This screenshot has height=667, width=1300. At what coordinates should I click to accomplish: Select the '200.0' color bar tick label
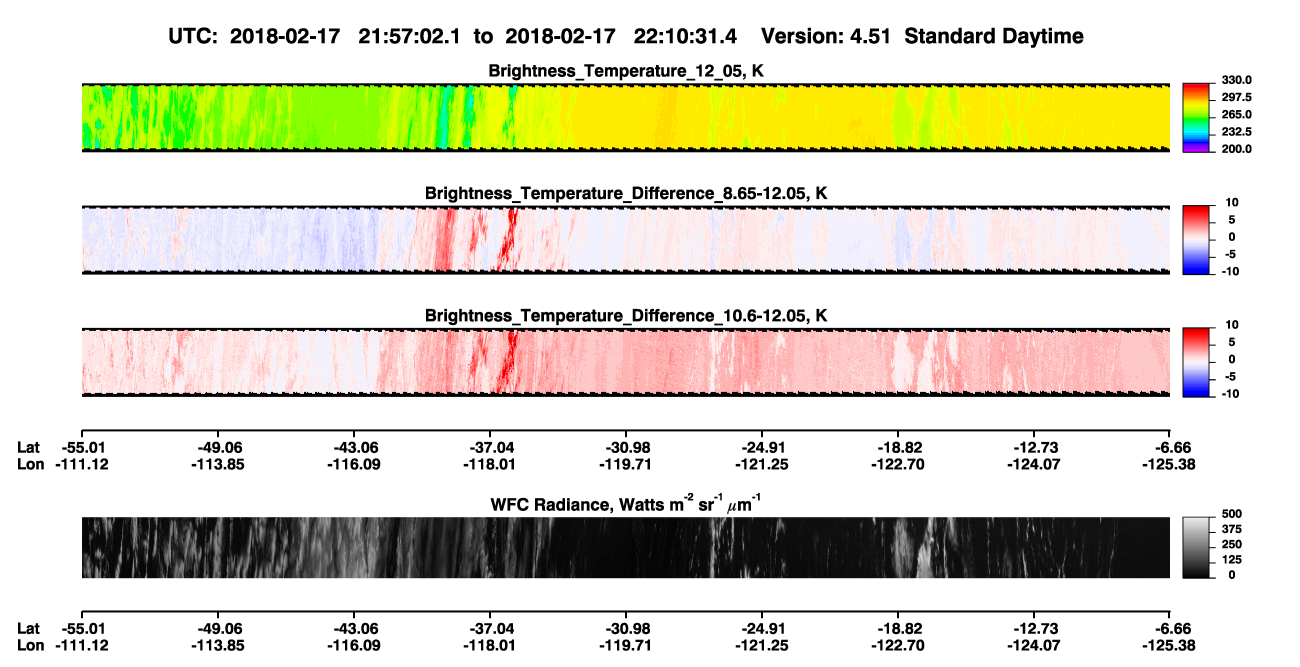(x=1236, y=149)
